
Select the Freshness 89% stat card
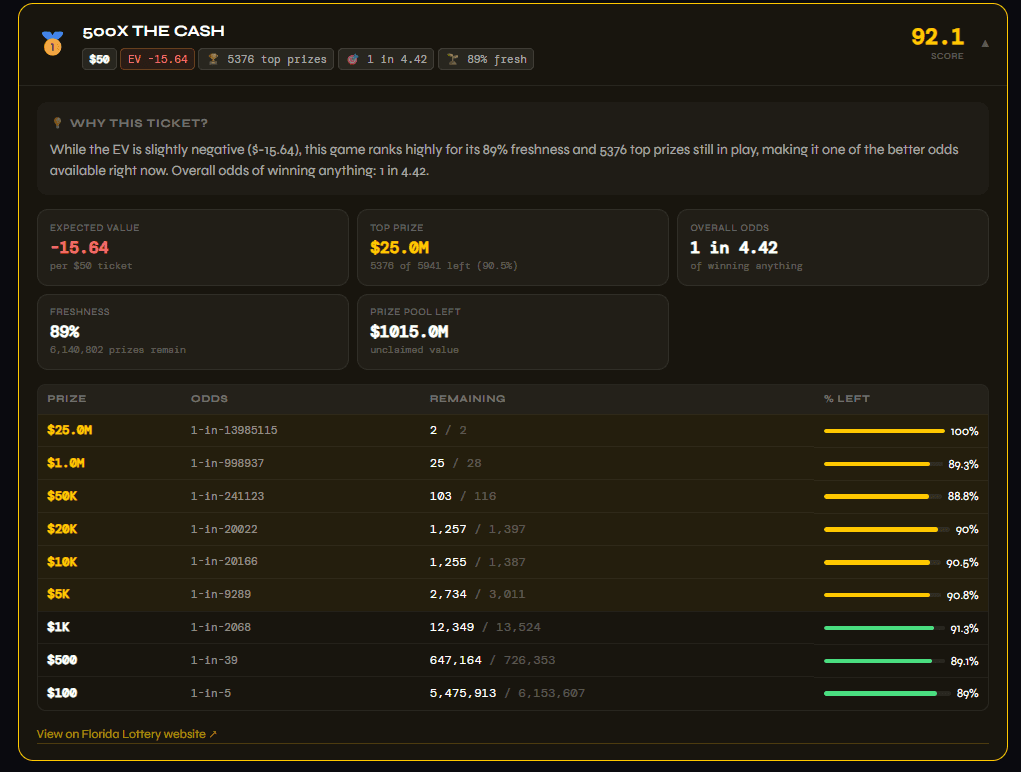tap(192, 331)
